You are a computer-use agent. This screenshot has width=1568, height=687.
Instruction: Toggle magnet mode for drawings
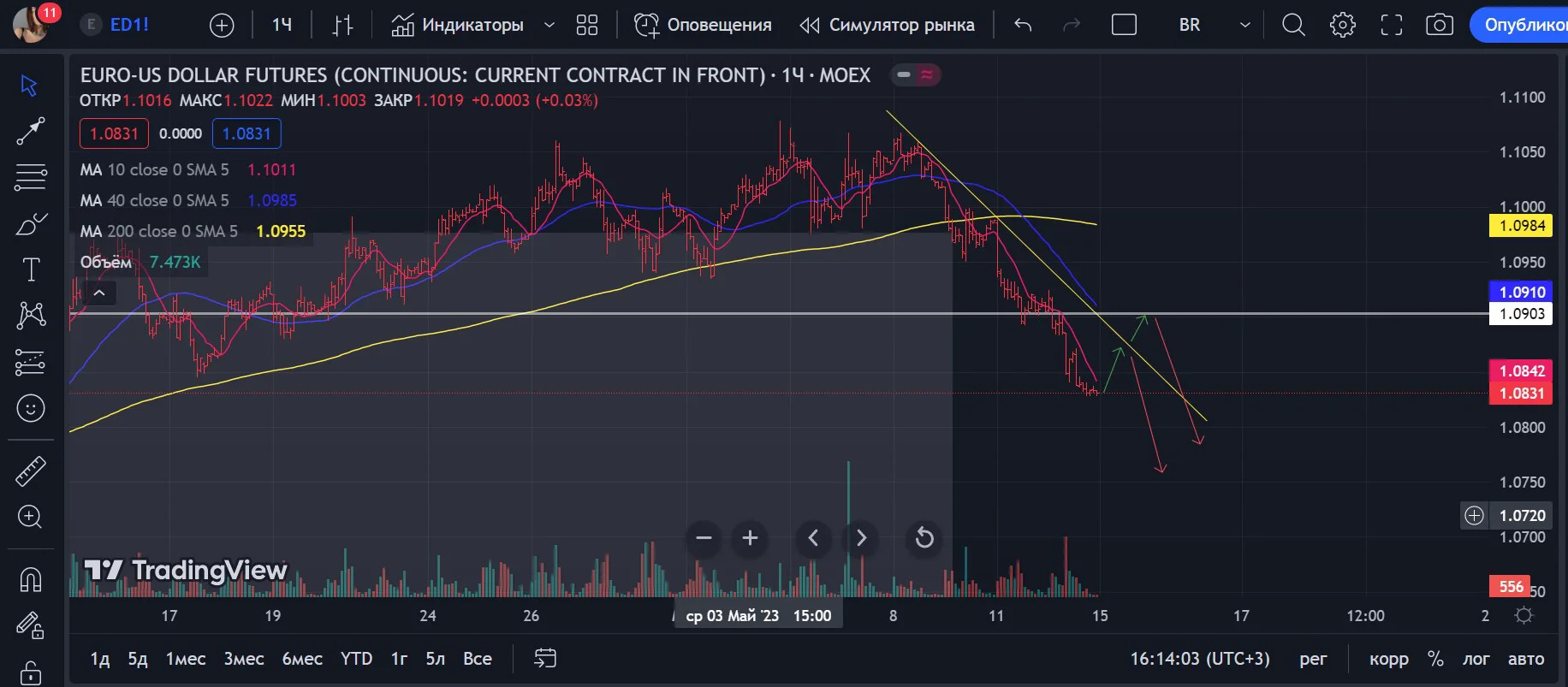(x=30, y=580)
